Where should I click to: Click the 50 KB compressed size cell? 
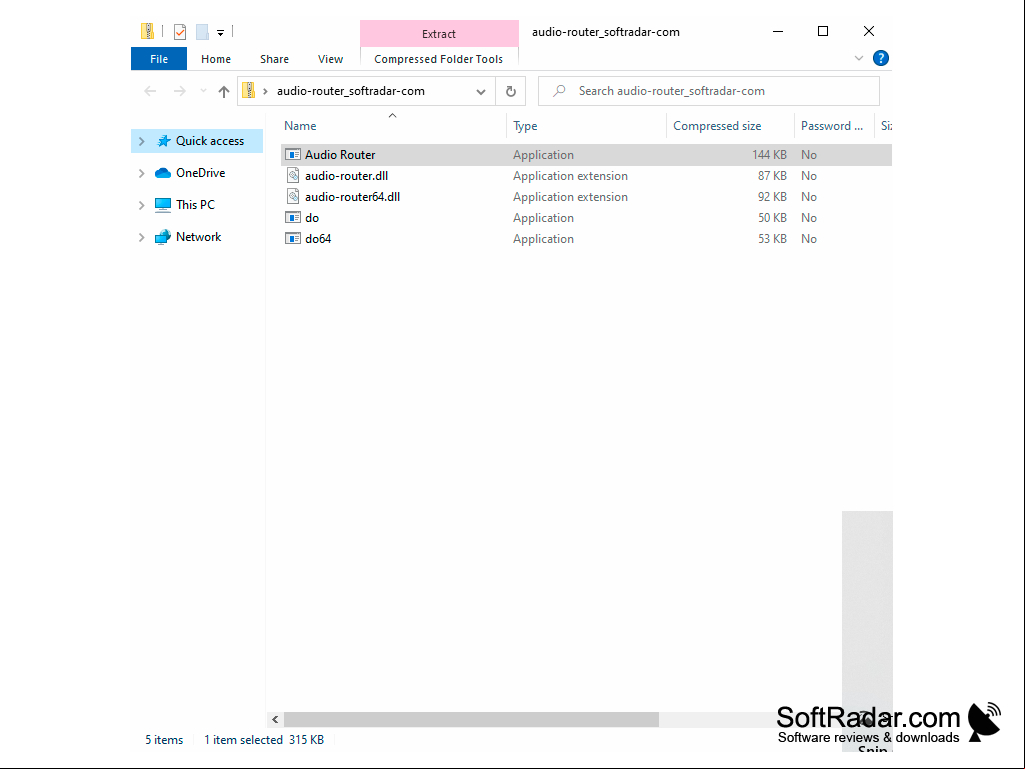pyautogui.click(x=772, y=218)
